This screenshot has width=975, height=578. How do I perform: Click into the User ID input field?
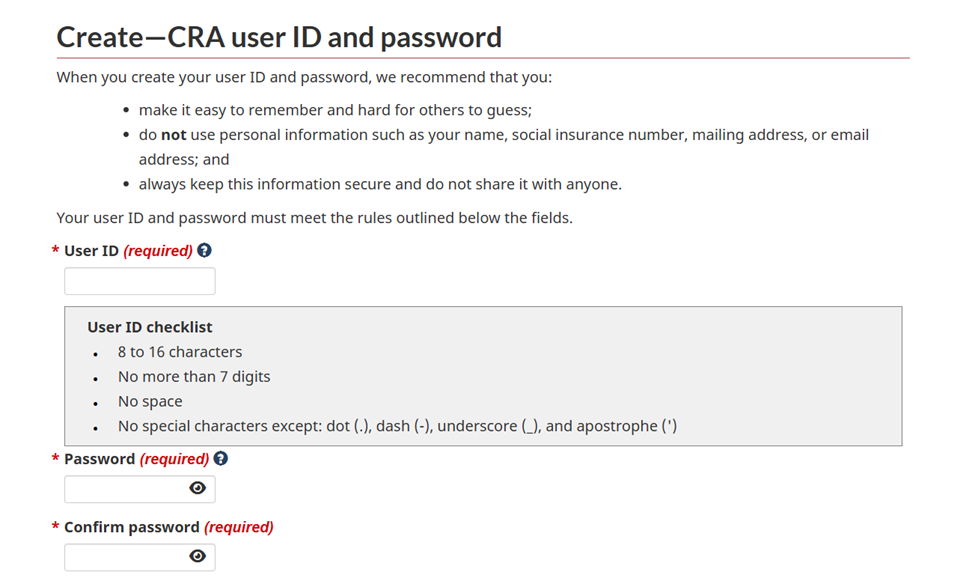(x=139, y=281)
